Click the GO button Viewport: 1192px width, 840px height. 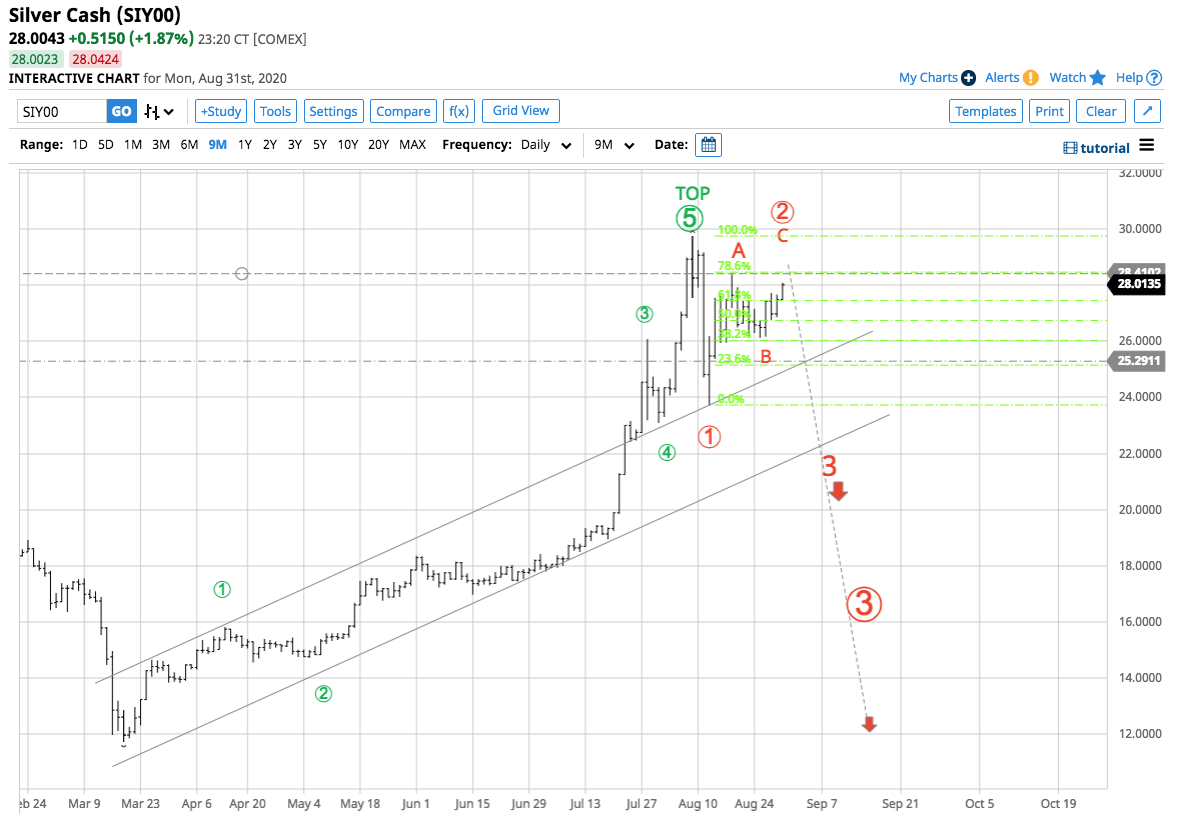point(122,111)
